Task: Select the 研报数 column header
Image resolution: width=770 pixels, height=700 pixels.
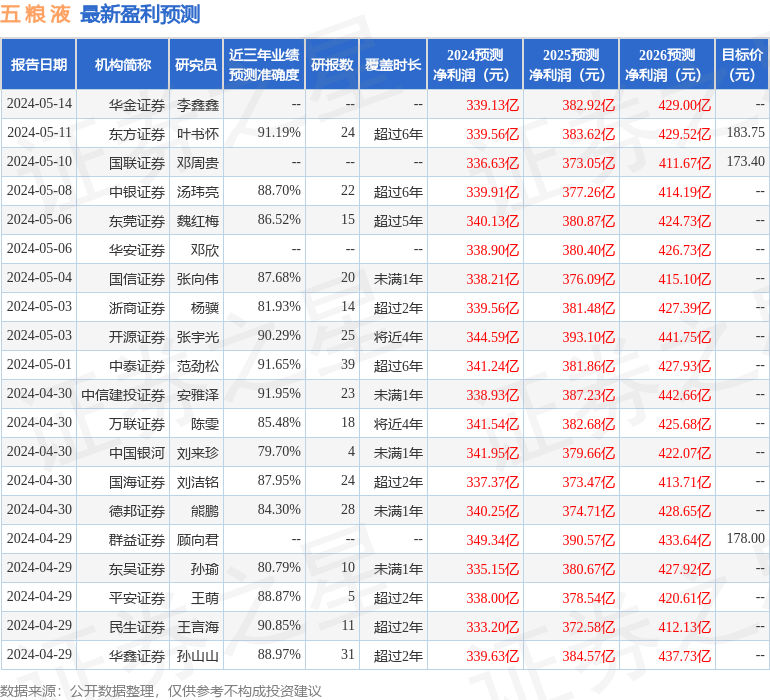Action: pos(332,65)
